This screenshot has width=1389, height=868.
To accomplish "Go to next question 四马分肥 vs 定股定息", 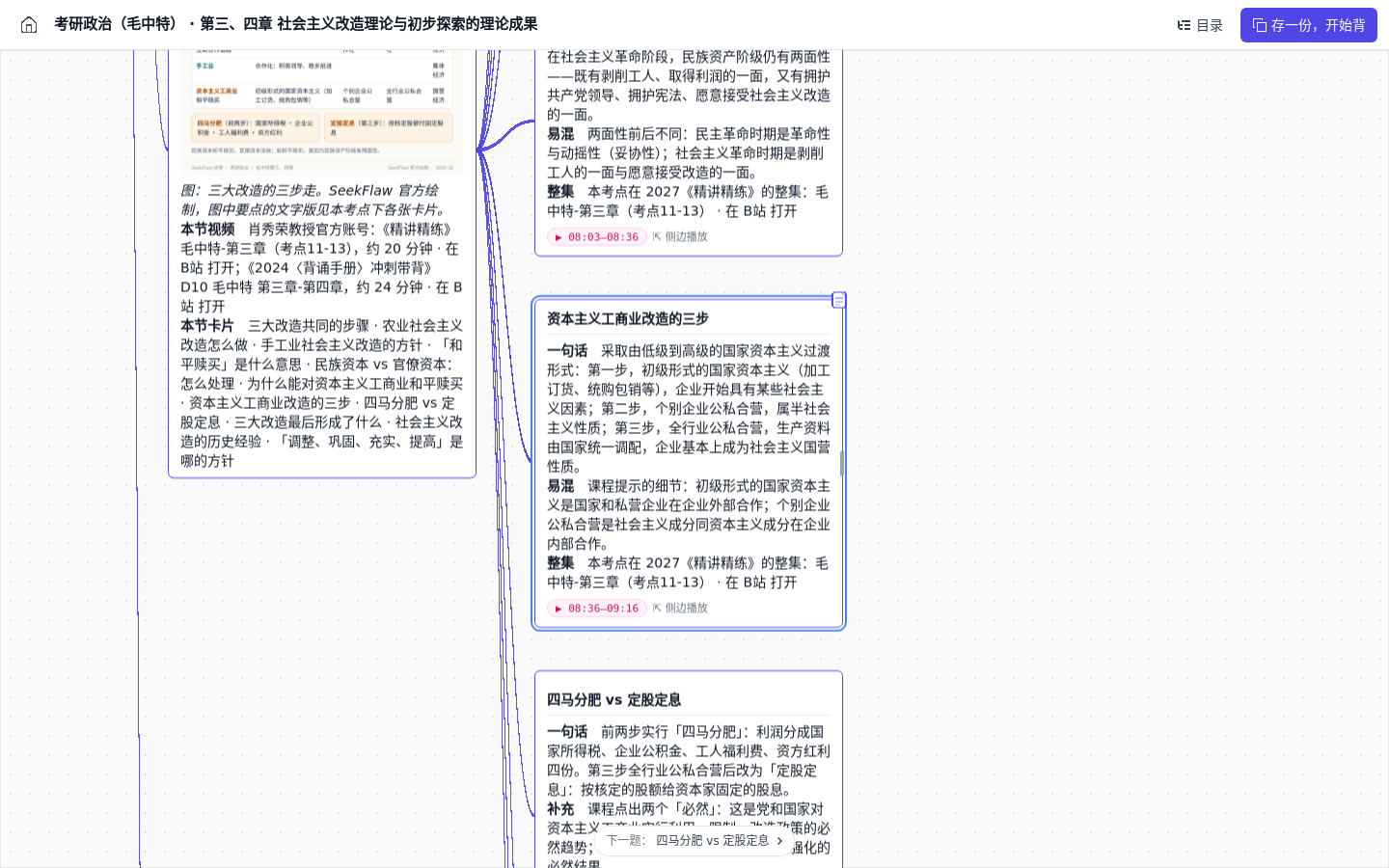I will (x=694, y=841).
